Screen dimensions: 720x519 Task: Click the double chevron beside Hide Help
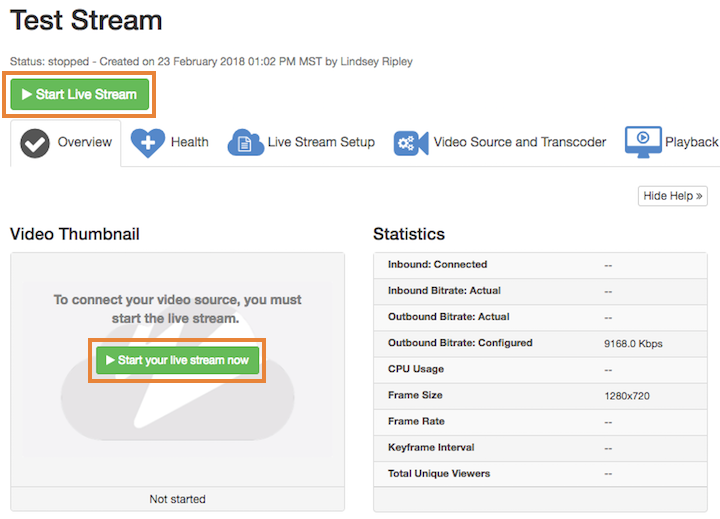coord(700,196)
